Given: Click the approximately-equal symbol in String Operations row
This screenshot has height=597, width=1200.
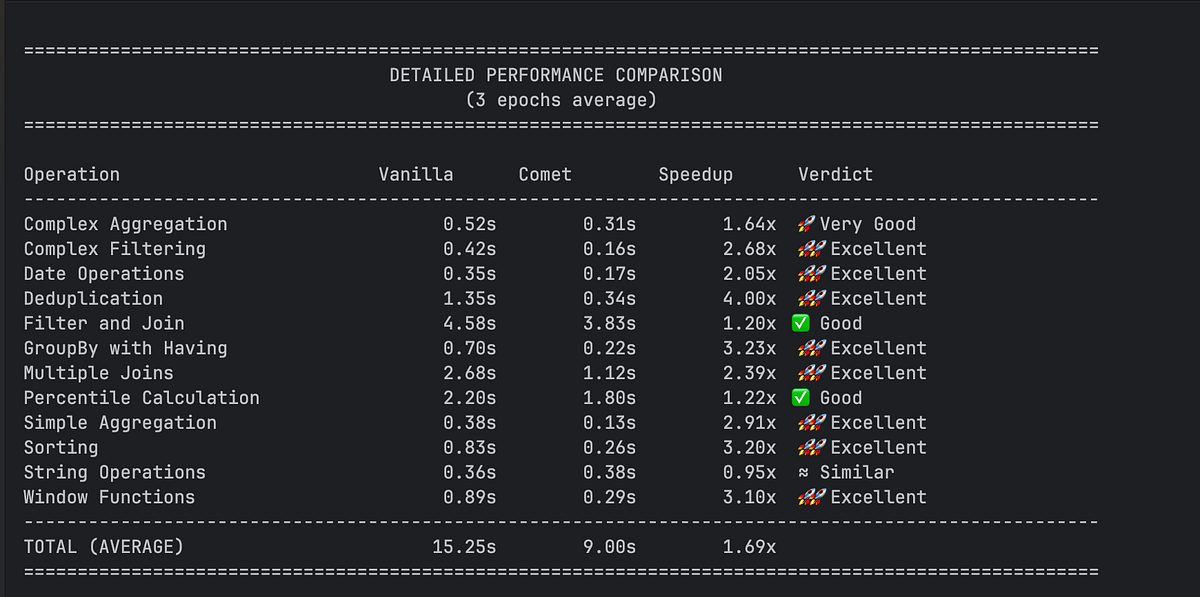Looking at the screenshot, I should click(803, 472).
